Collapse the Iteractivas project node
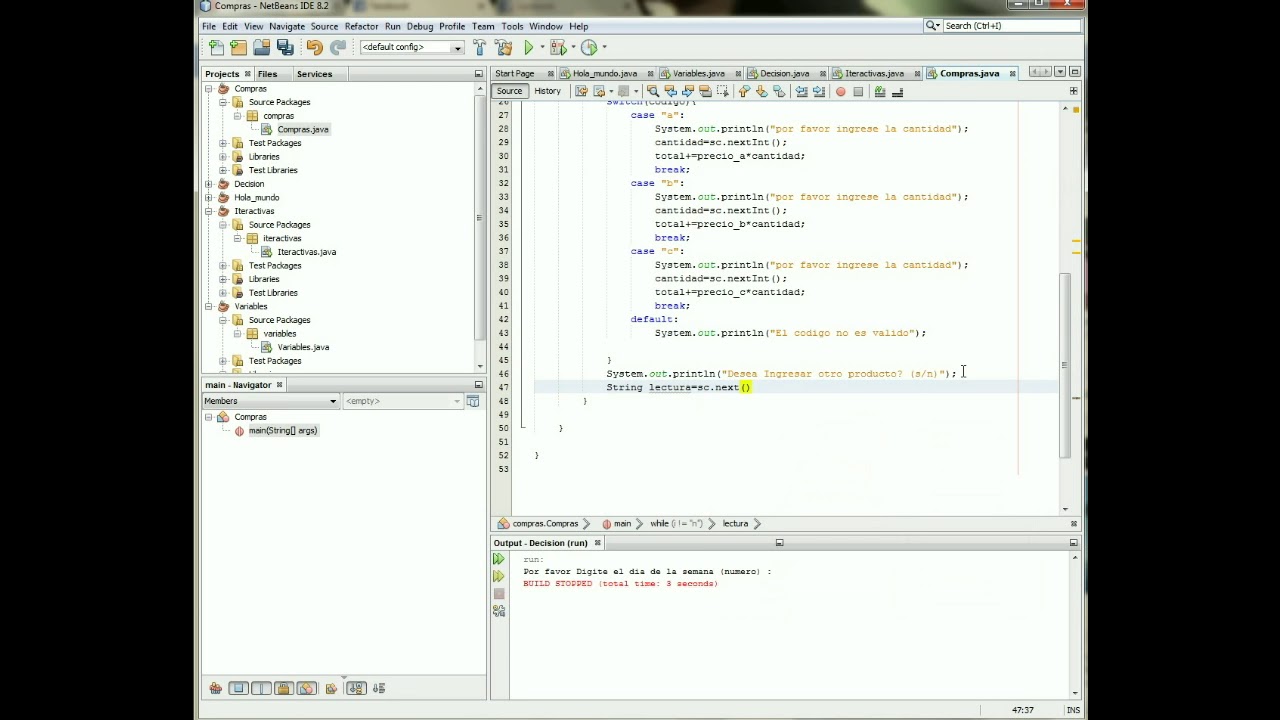 pos(209,211)
